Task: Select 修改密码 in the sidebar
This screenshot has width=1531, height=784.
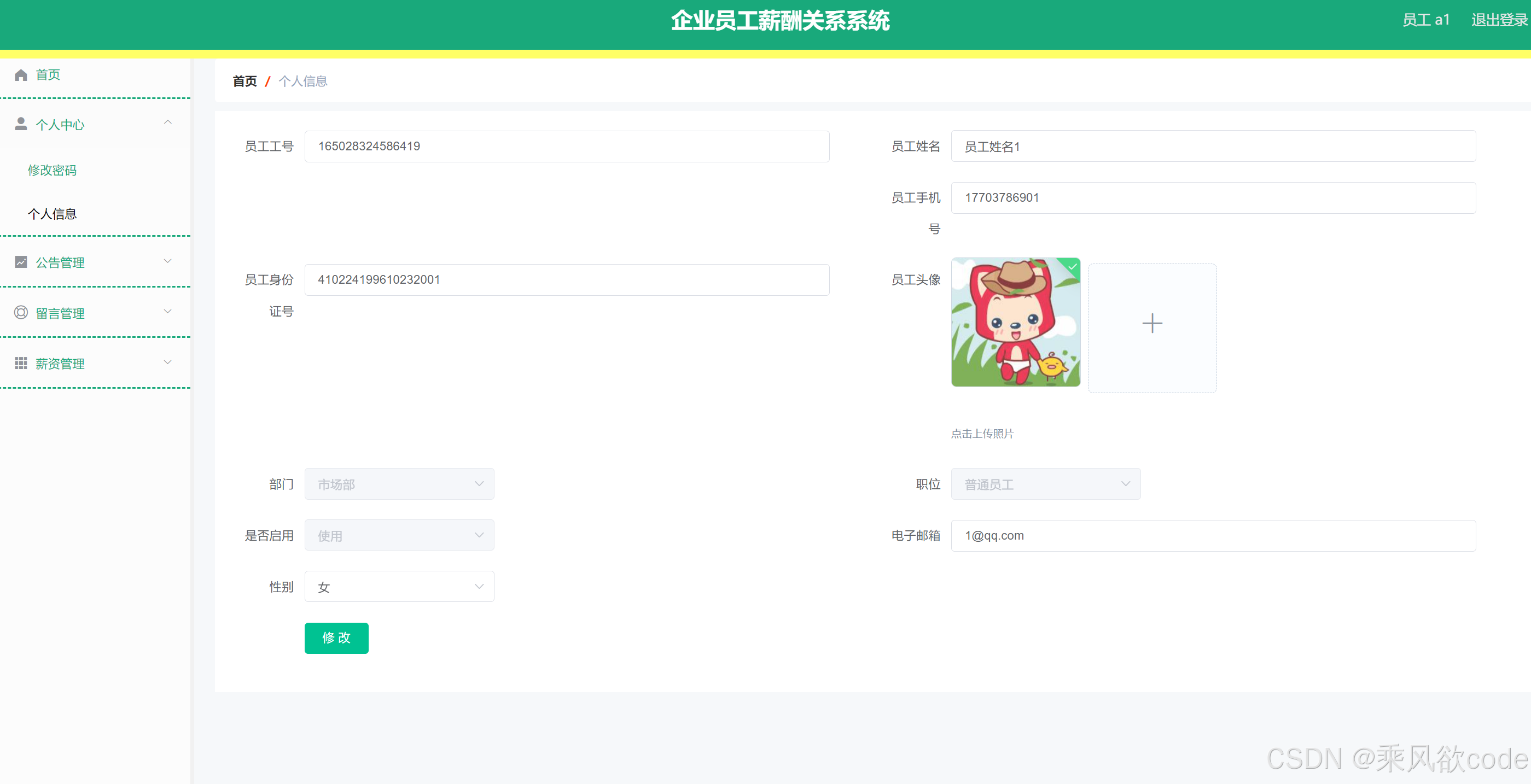Action: coord(53,171)
